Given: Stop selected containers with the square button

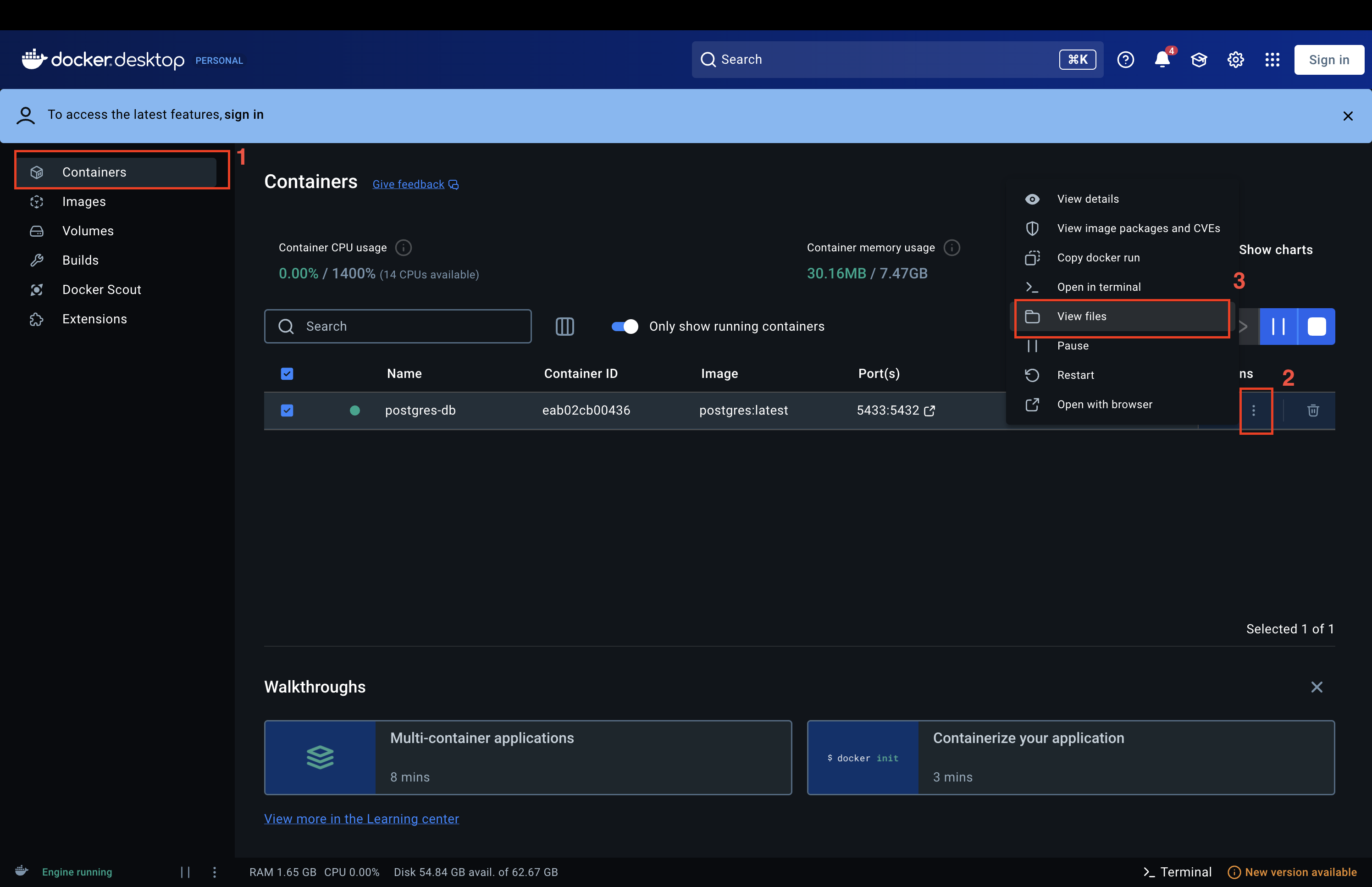Looking at the screenshot, I should (x=1317, y=327).
